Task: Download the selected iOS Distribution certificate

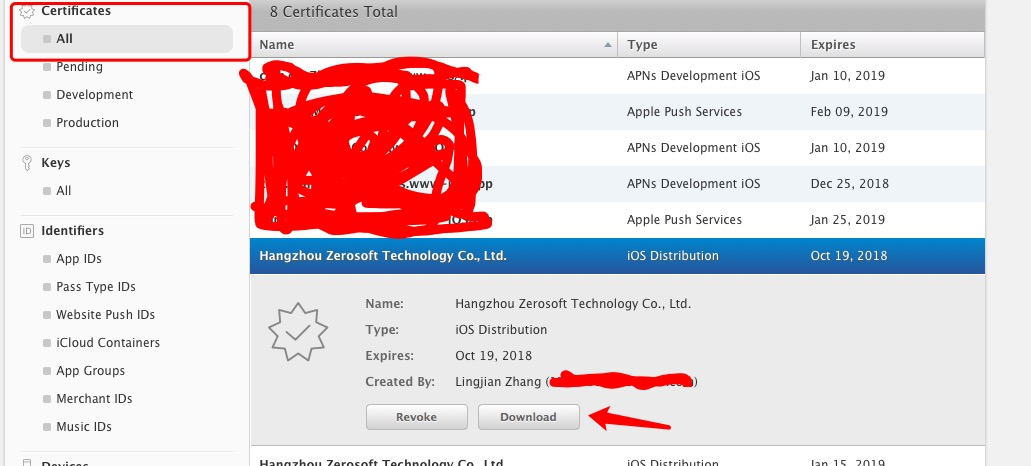Action: tap(529, 417)
